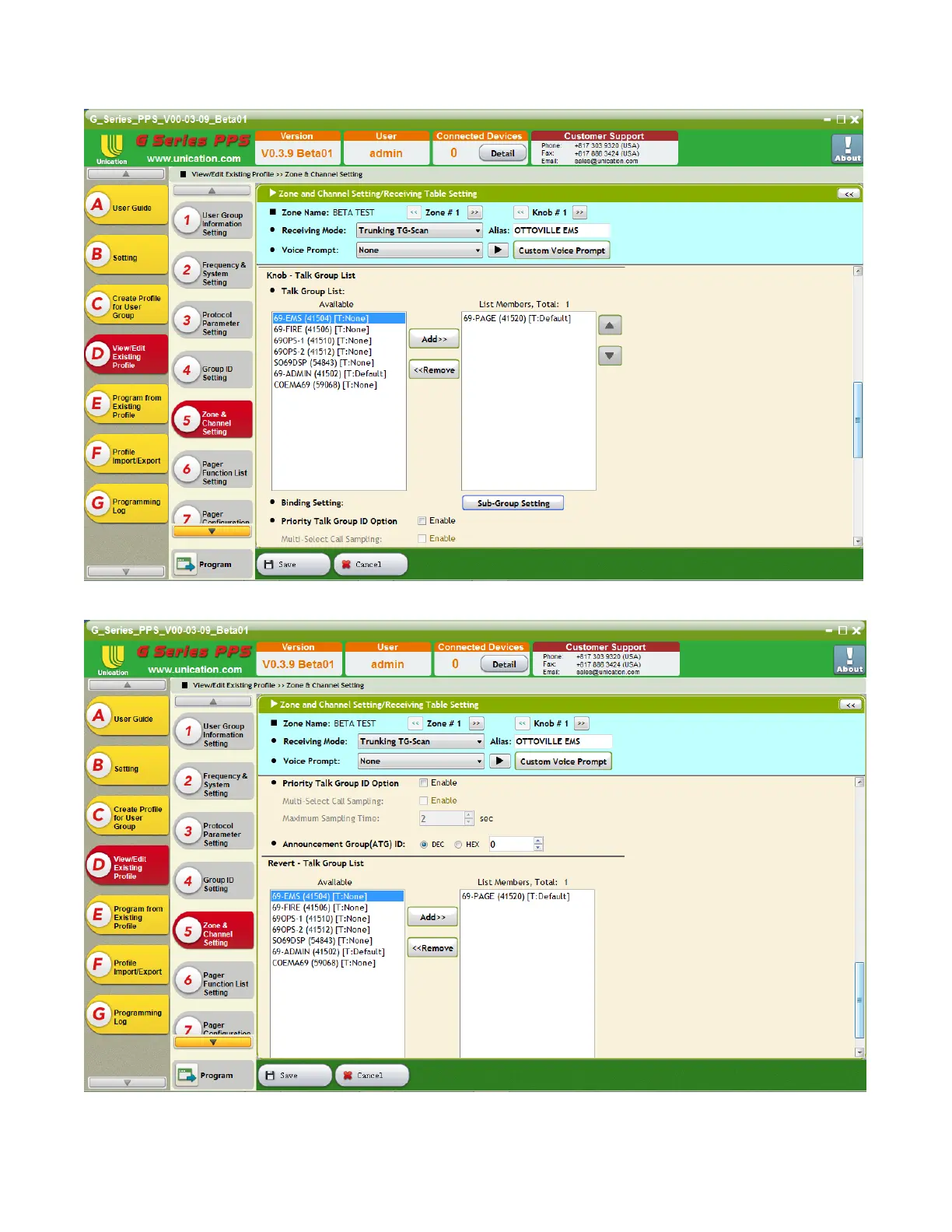The image size is (952, 1232).
Task: Click Detail button in top window
Action: pos(502,153)
